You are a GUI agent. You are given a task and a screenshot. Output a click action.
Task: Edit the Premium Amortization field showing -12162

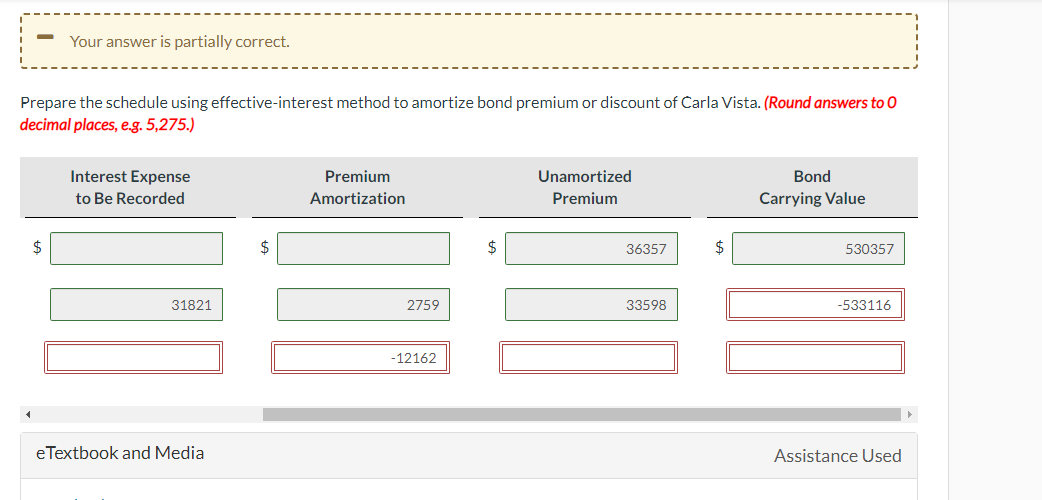[360, 357]
